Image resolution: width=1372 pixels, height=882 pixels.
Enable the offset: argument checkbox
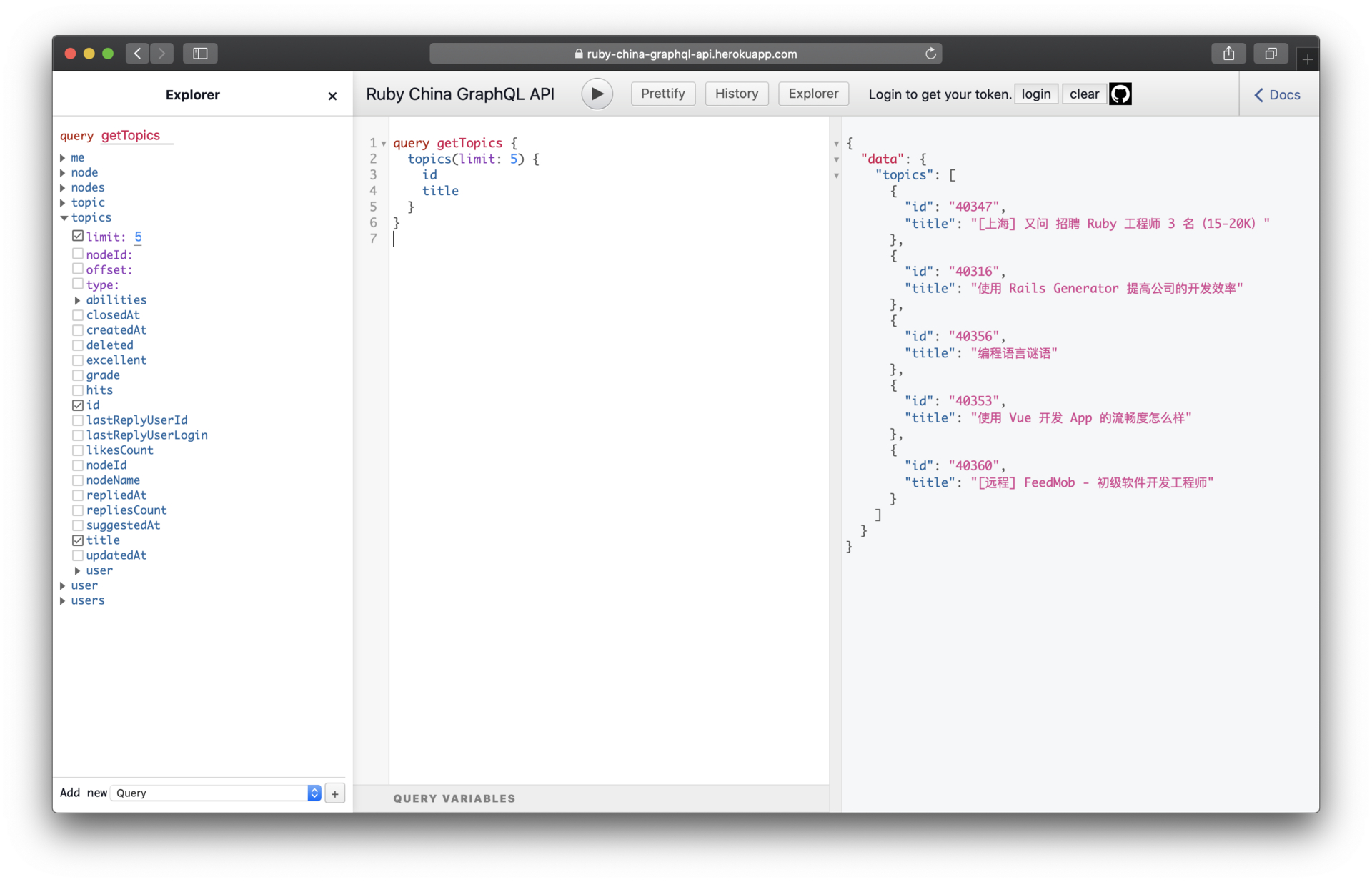tap(78, 269)
